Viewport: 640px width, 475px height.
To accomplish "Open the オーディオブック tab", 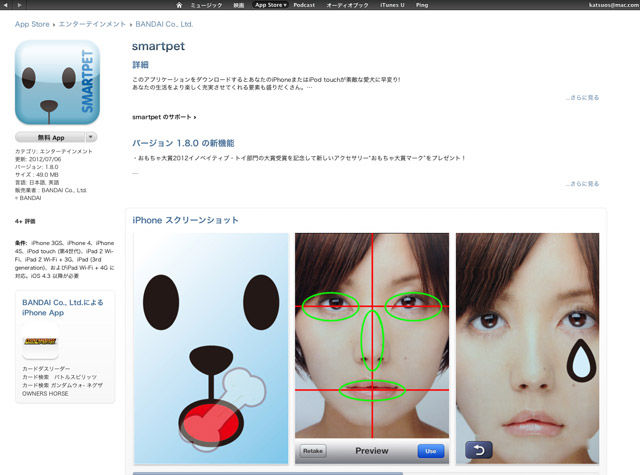I will pyautogui.click(x=347, y=5).
